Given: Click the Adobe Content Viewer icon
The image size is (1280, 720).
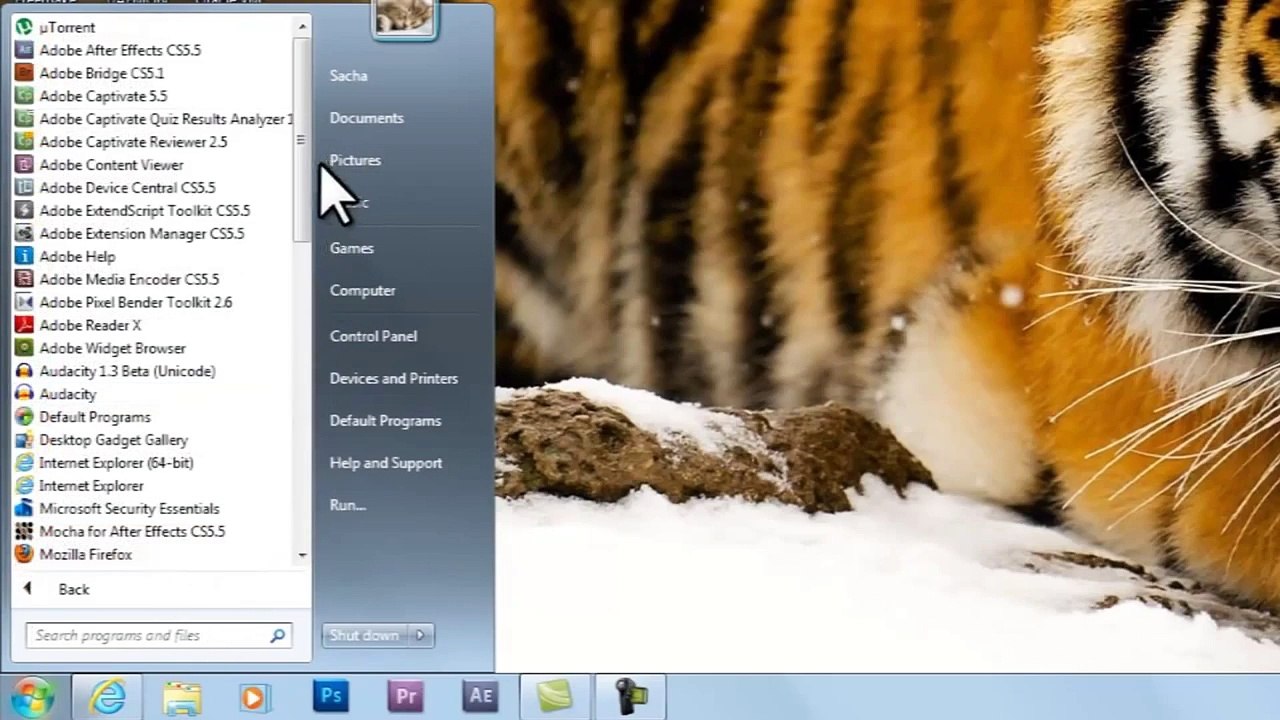Looking at the screenshot, I should (x=24, y=165).
